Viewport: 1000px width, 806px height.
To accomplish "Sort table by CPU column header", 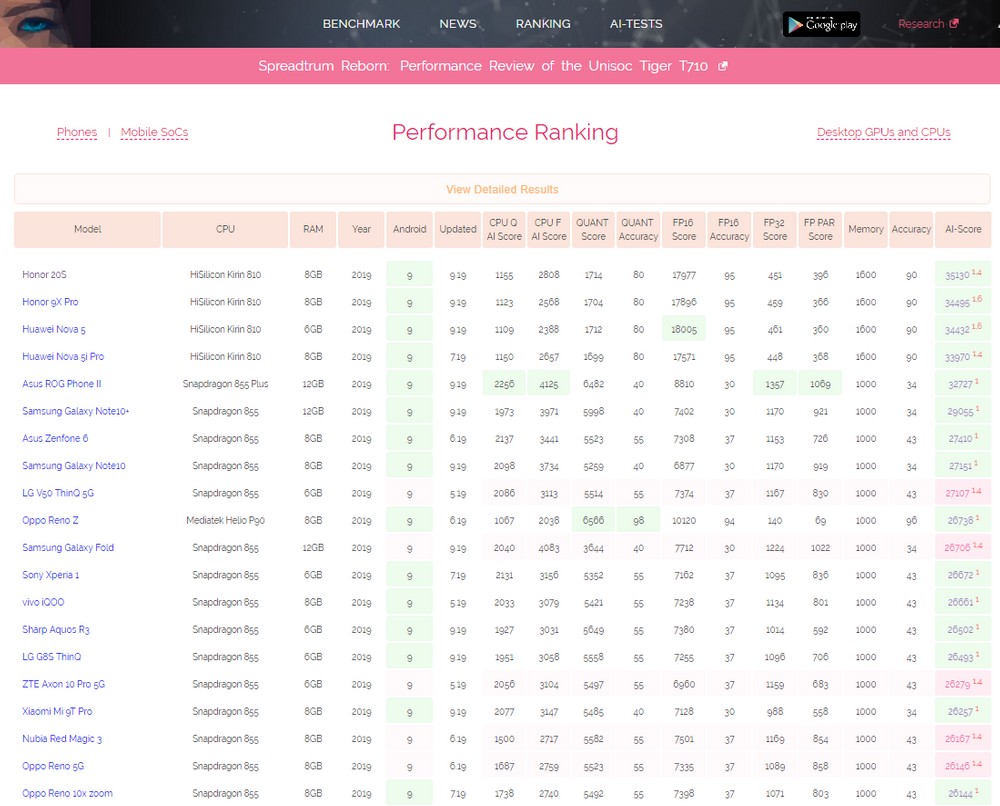I will tap(225, 229).
